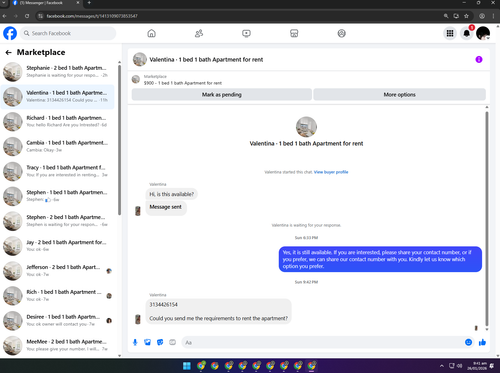Select the Messenger Facebook browser tab
500x373 pixels.
pos(45,3)
